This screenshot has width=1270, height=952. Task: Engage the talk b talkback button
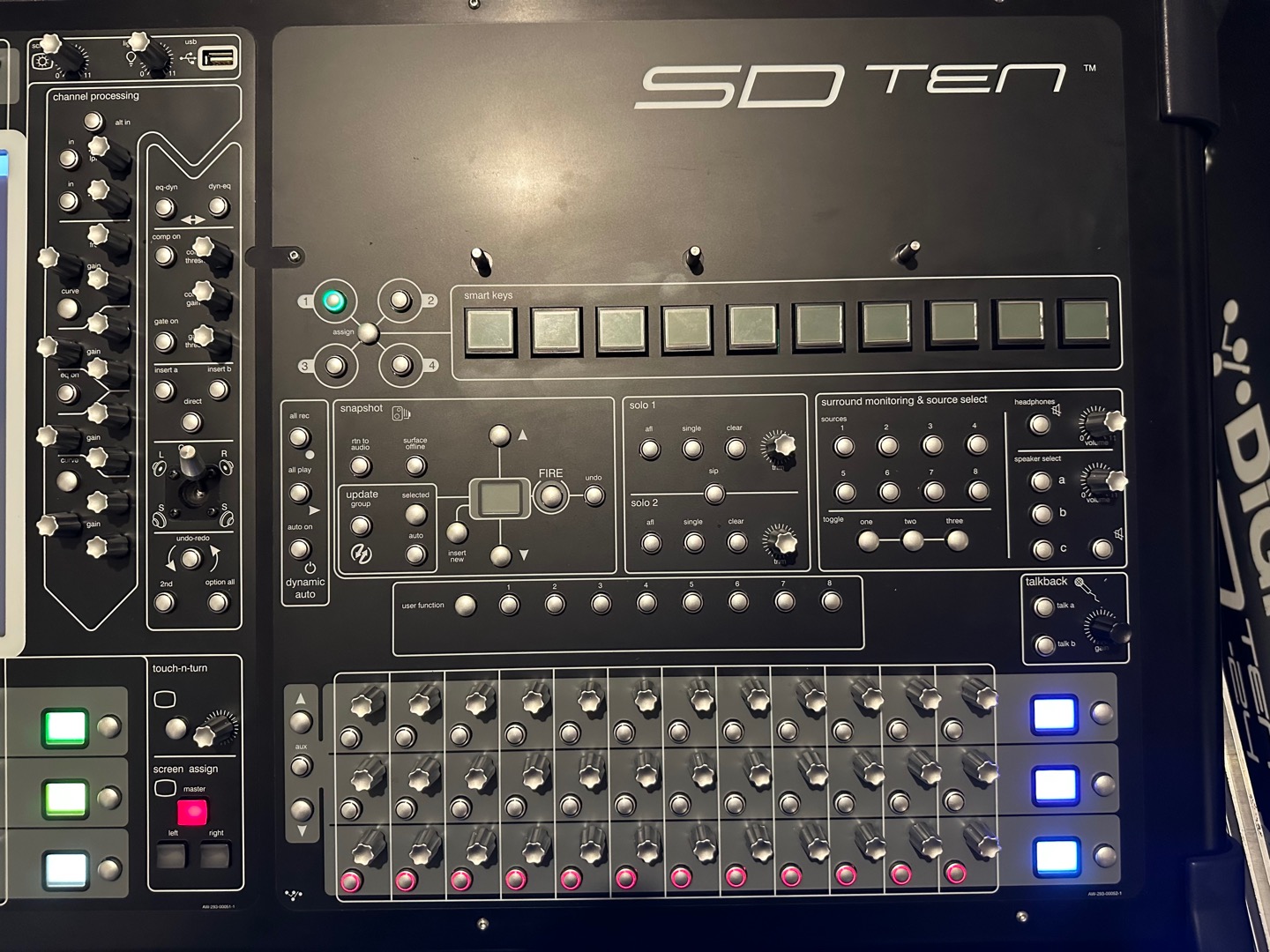(x=1045, y=644)
